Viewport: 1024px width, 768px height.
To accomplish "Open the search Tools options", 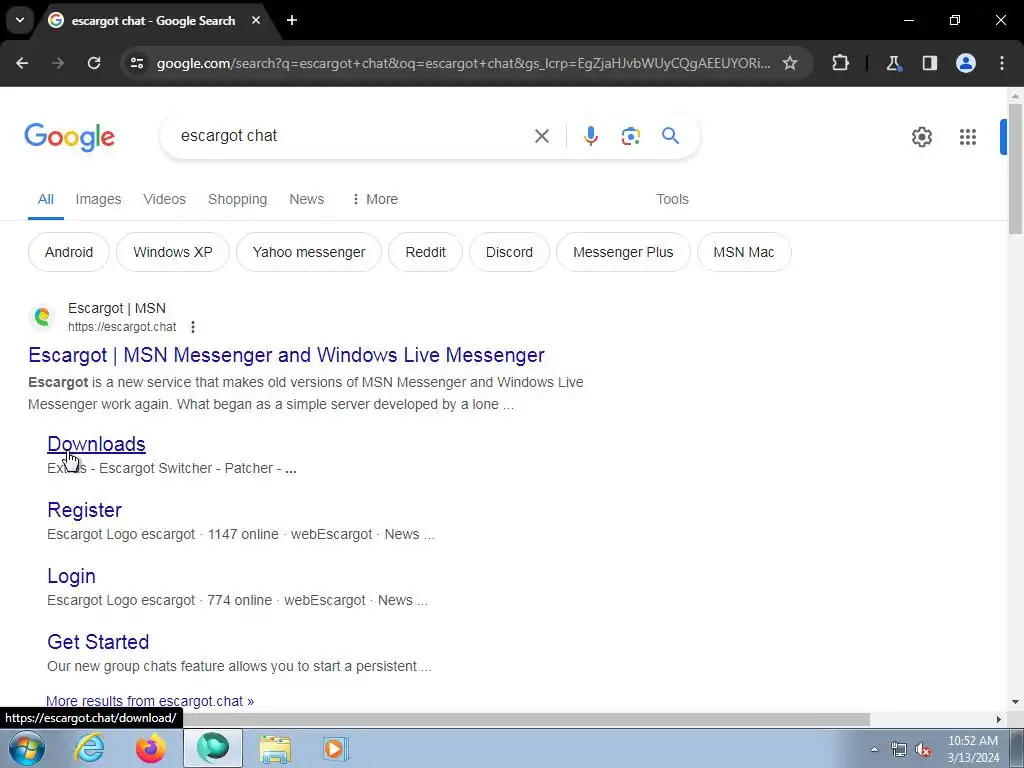I will click(672, 199).
